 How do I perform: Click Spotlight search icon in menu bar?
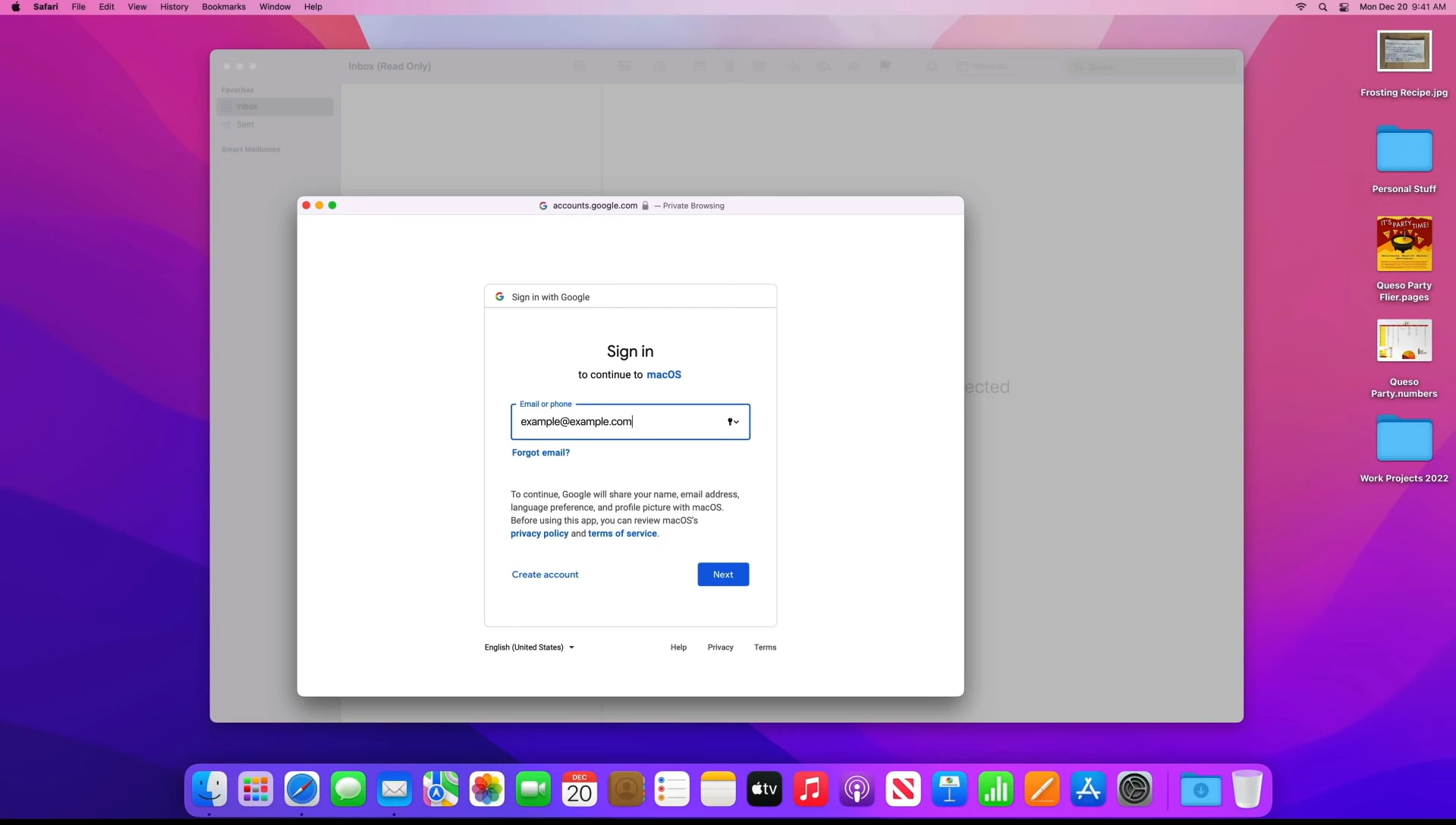pyautogui.click(x=1322, y=7)
